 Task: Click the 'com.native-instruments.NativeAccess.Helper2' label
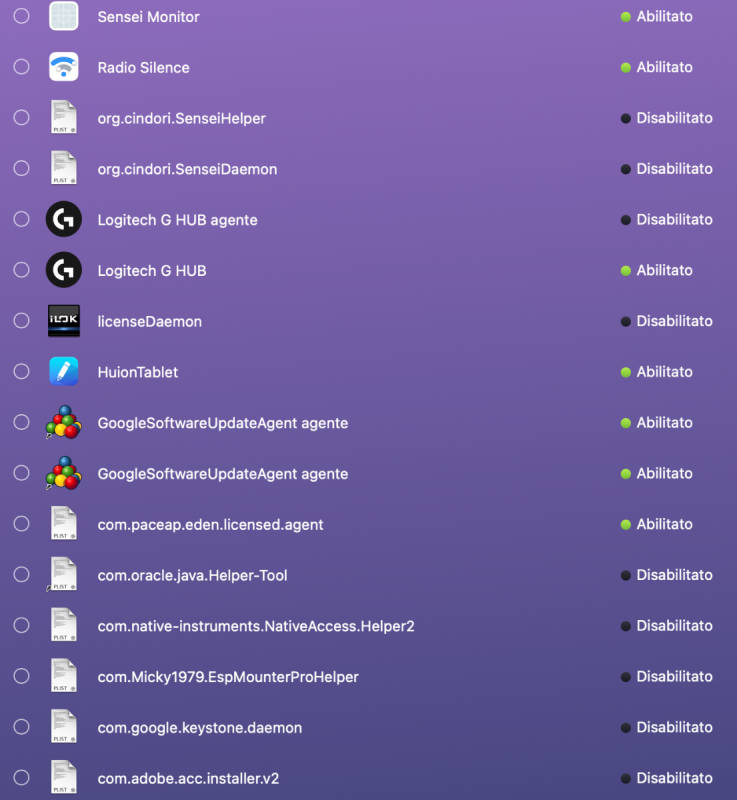(x=256, y=626)
